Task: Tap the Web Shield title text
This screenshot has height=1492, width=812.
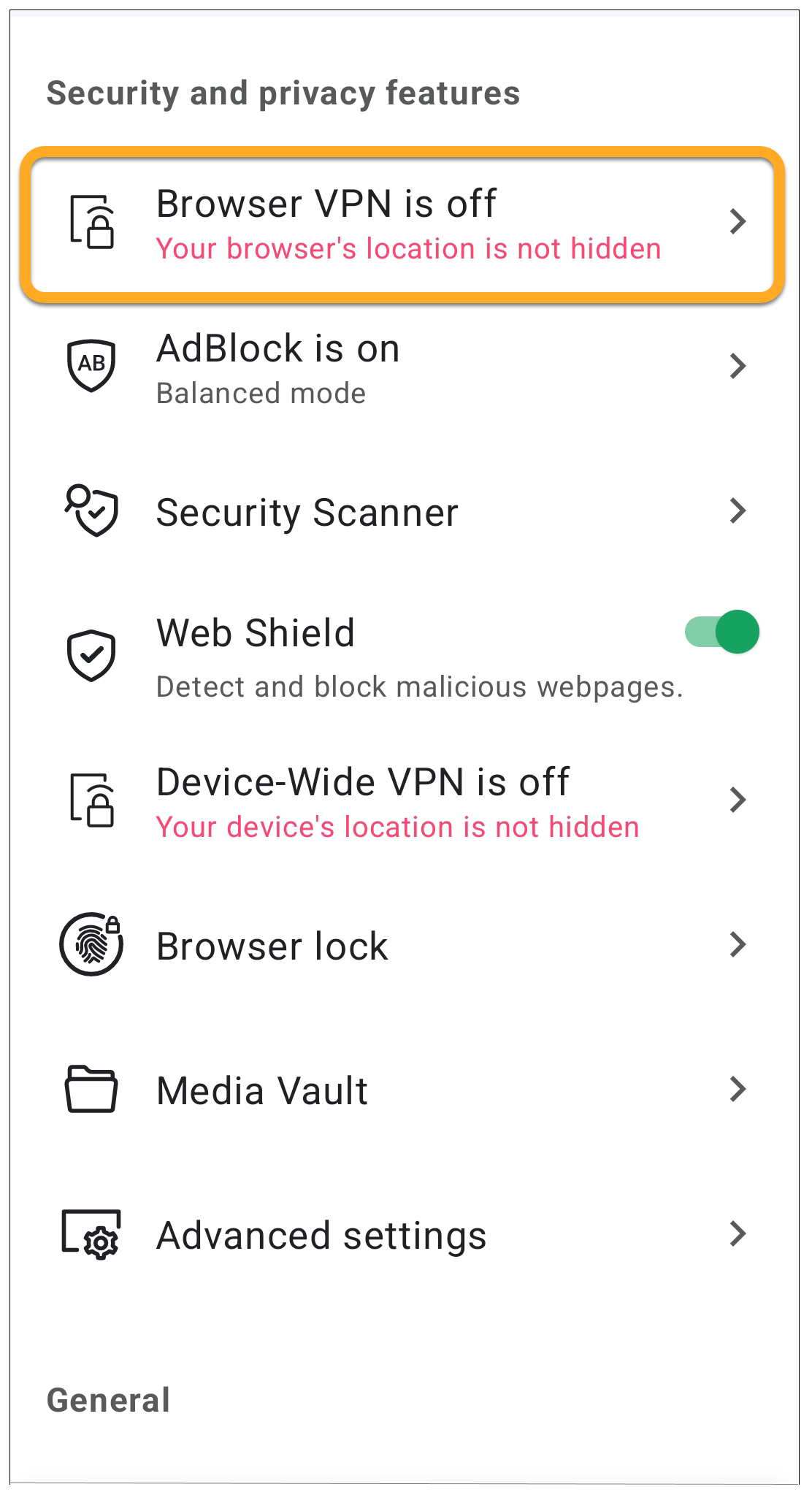Action: pos(256,632)
